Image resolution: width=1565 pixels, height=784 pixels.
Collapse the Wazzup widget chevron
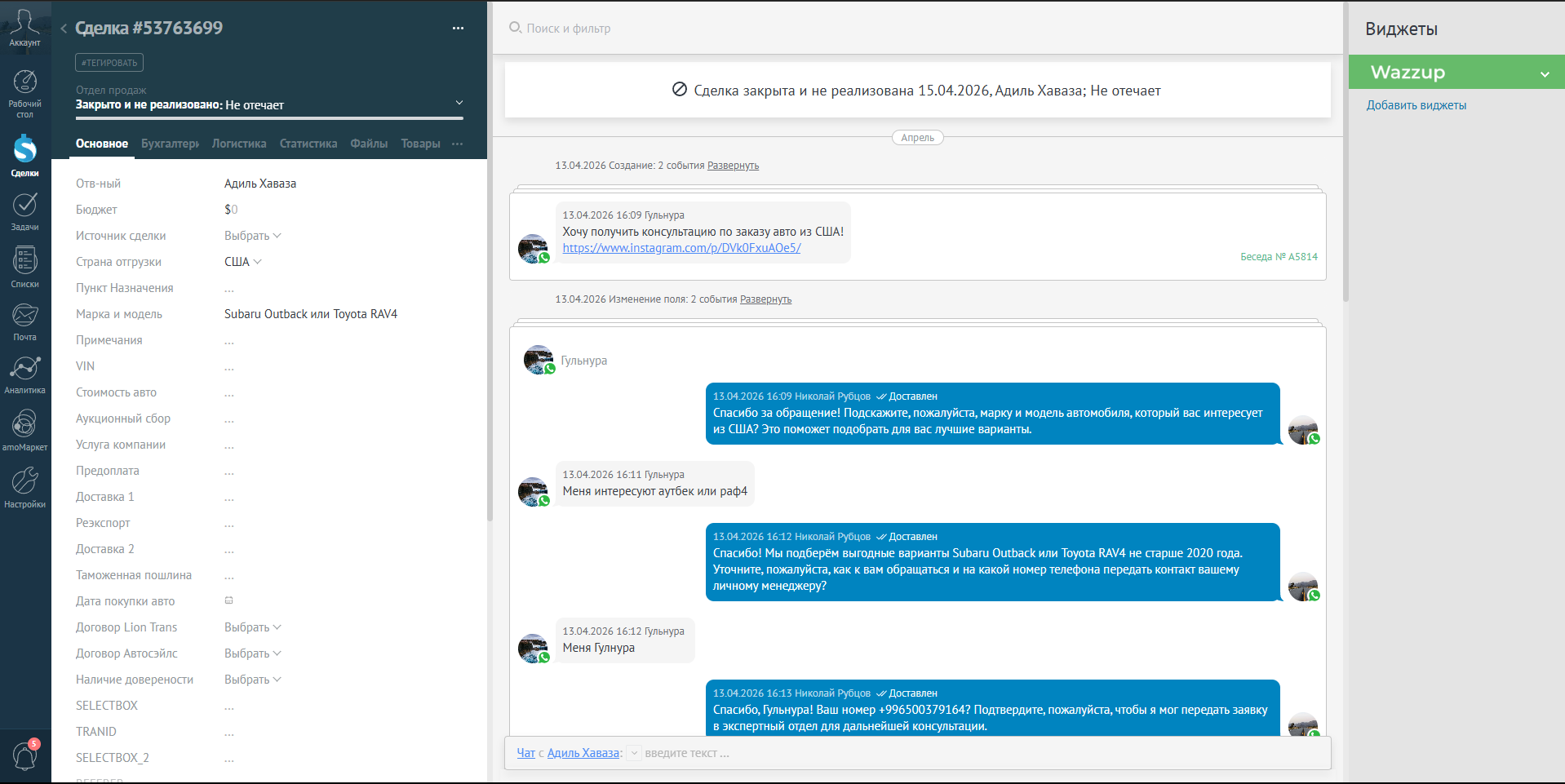coord(1545,73)
